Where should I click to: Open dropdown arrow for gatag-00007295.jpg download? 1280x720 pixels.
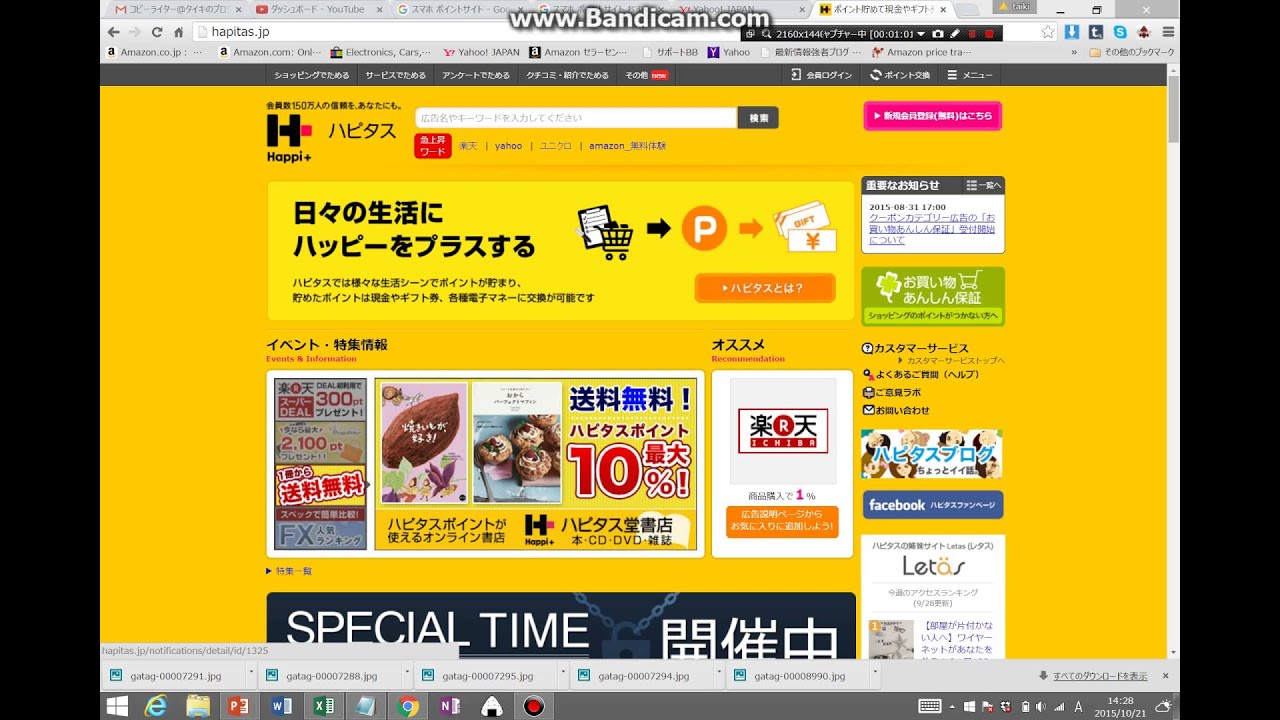click(562, 674)
